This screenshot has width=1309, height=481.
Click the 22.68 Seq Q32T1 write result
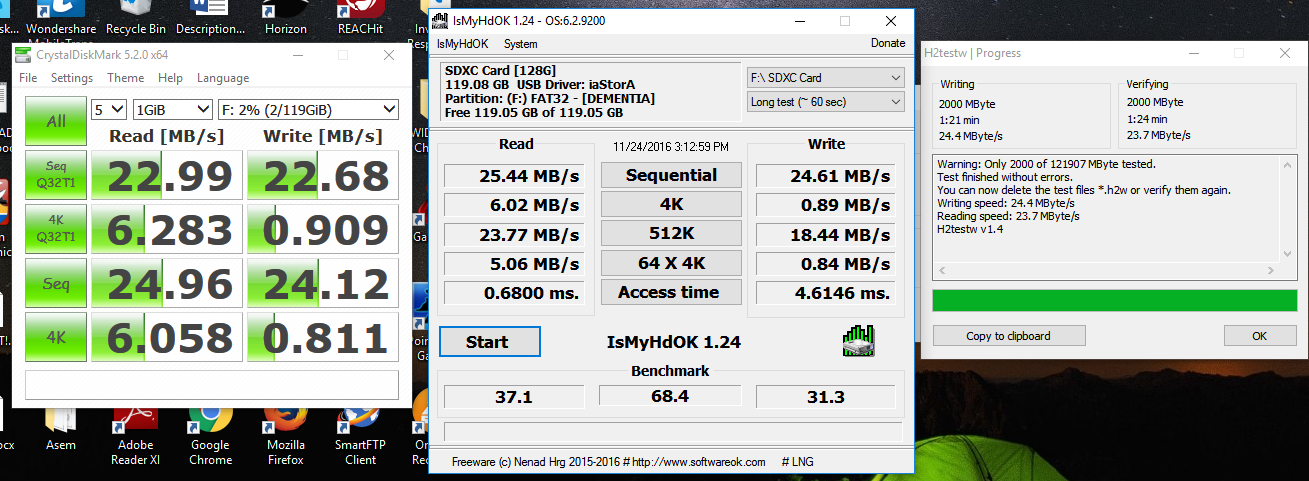(323, 175)
